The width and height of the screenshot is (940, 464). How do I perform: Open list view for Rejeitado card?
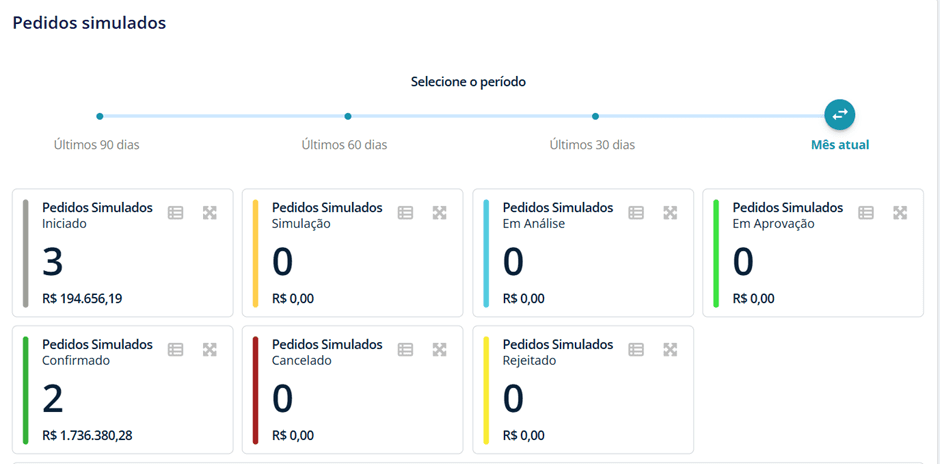click(636, 349)
